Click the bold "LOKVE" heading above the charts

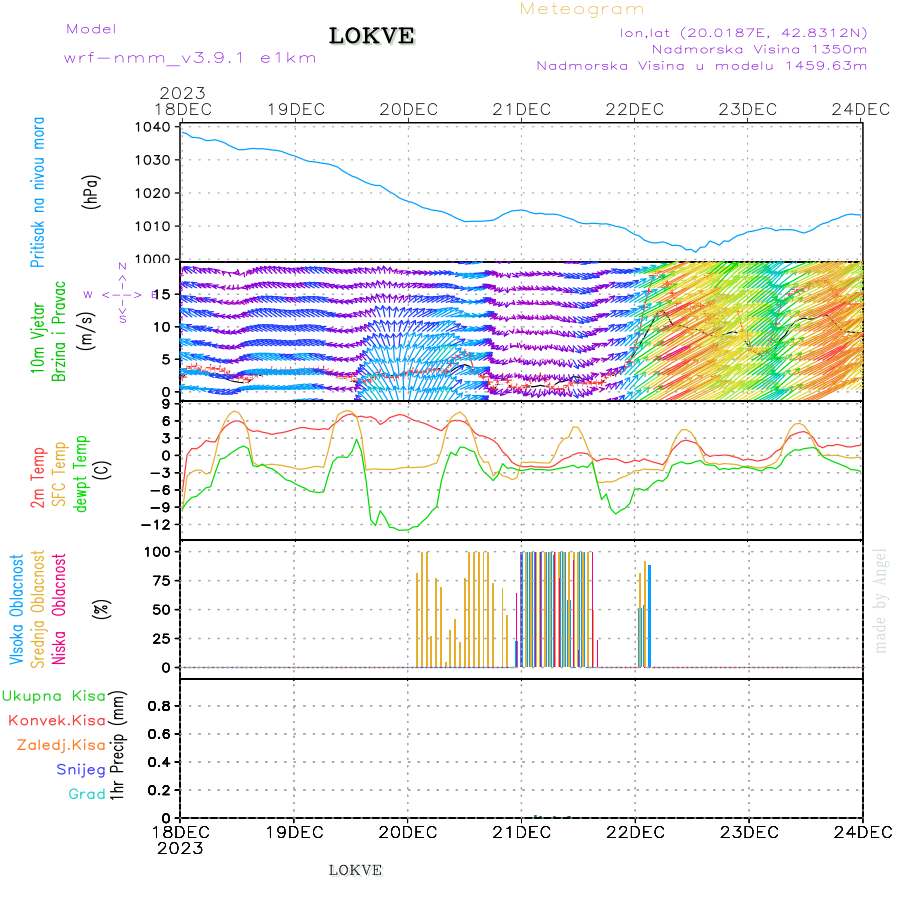pyautogui.click(x=371, y=36)
